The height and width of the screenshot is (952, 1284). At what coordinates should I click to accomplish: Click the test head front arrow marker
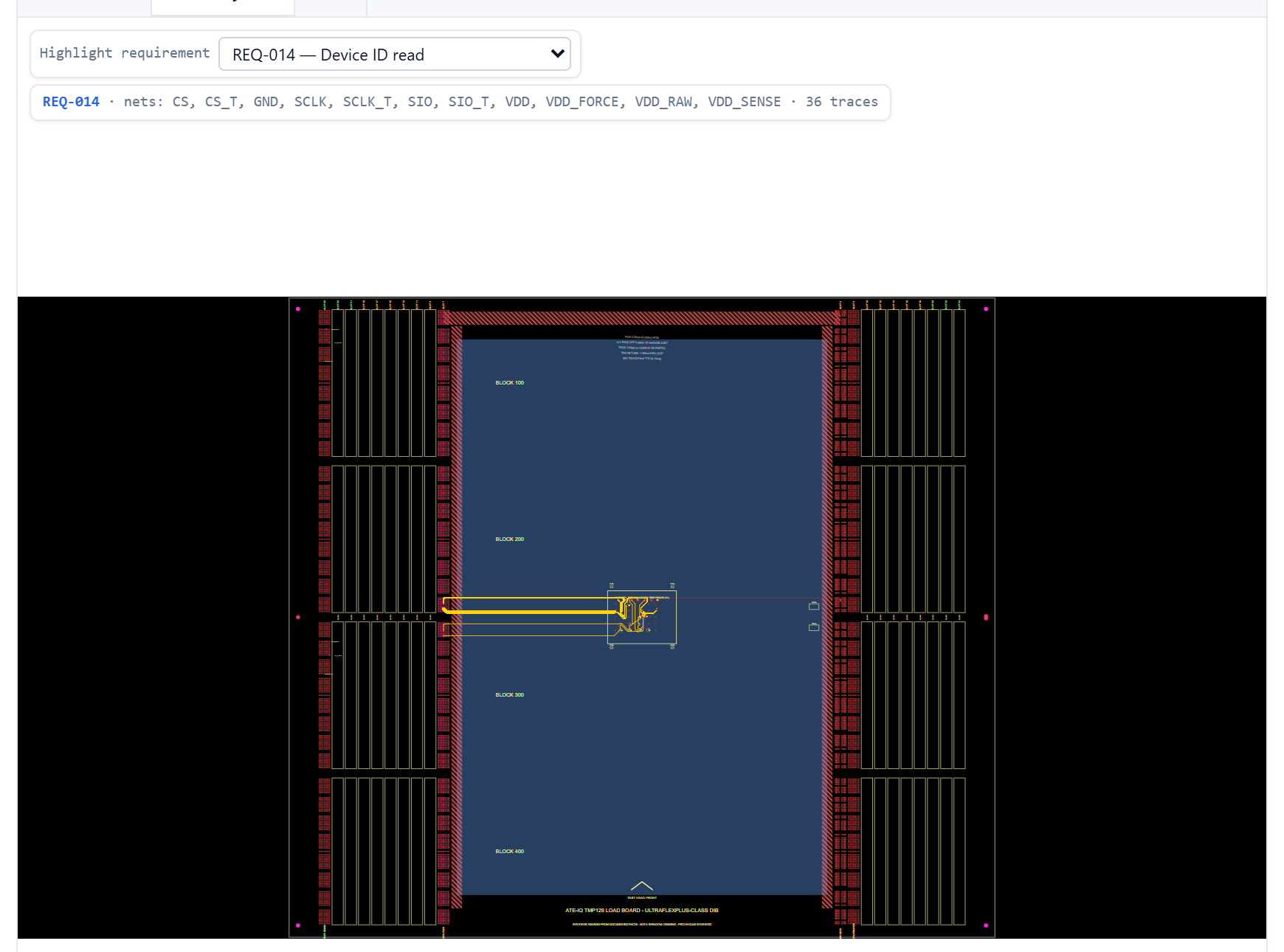click(642, 886)
